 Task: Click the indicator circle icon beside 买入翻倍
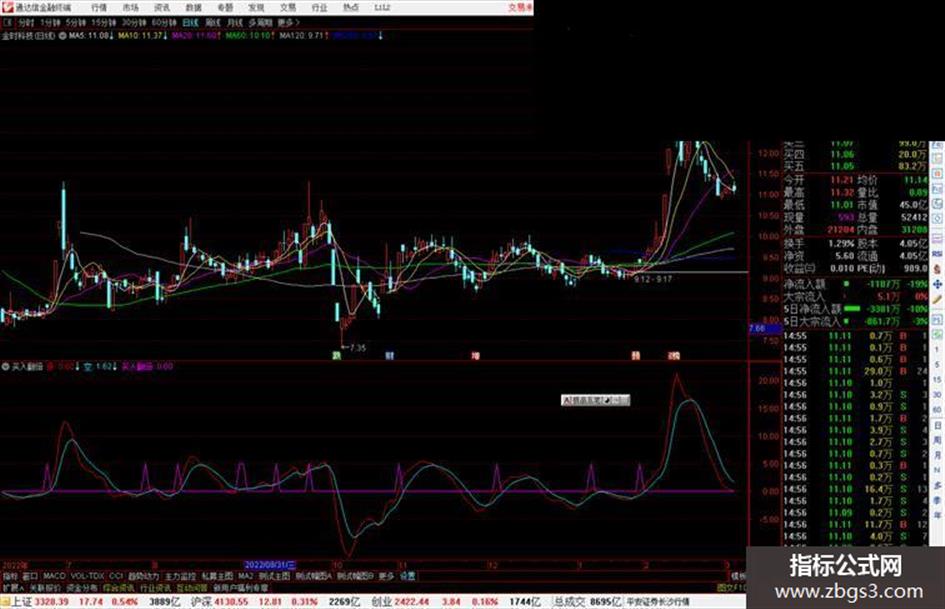[5, 366]
